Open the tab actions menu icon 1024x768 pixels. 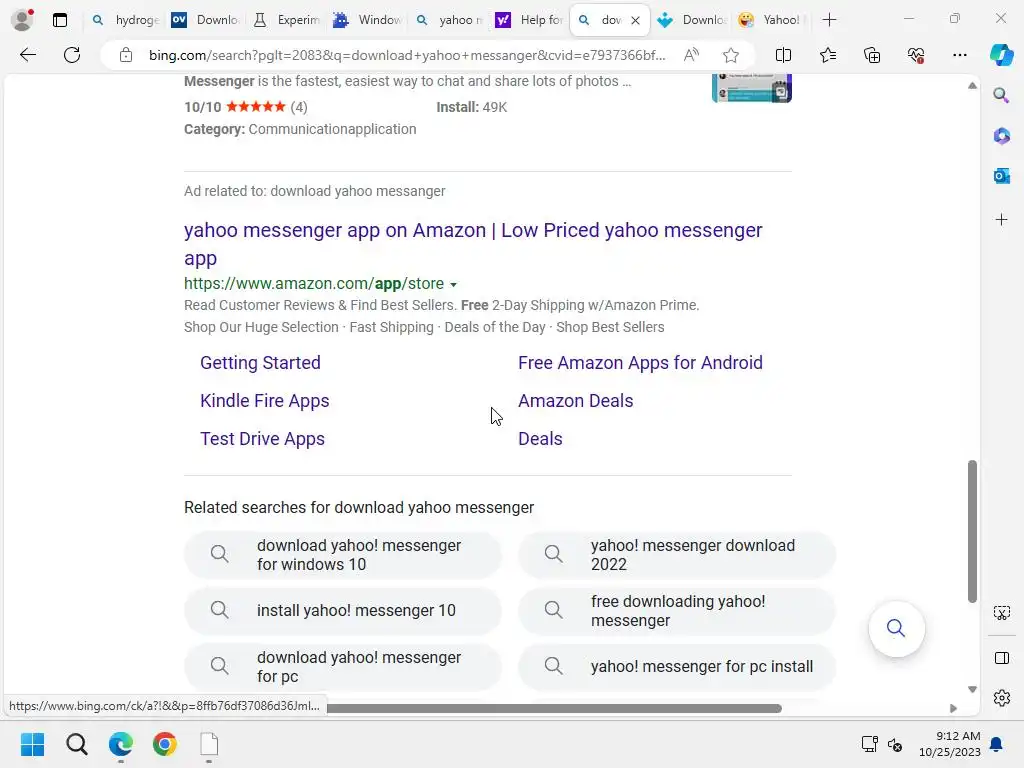coord(60,20)
